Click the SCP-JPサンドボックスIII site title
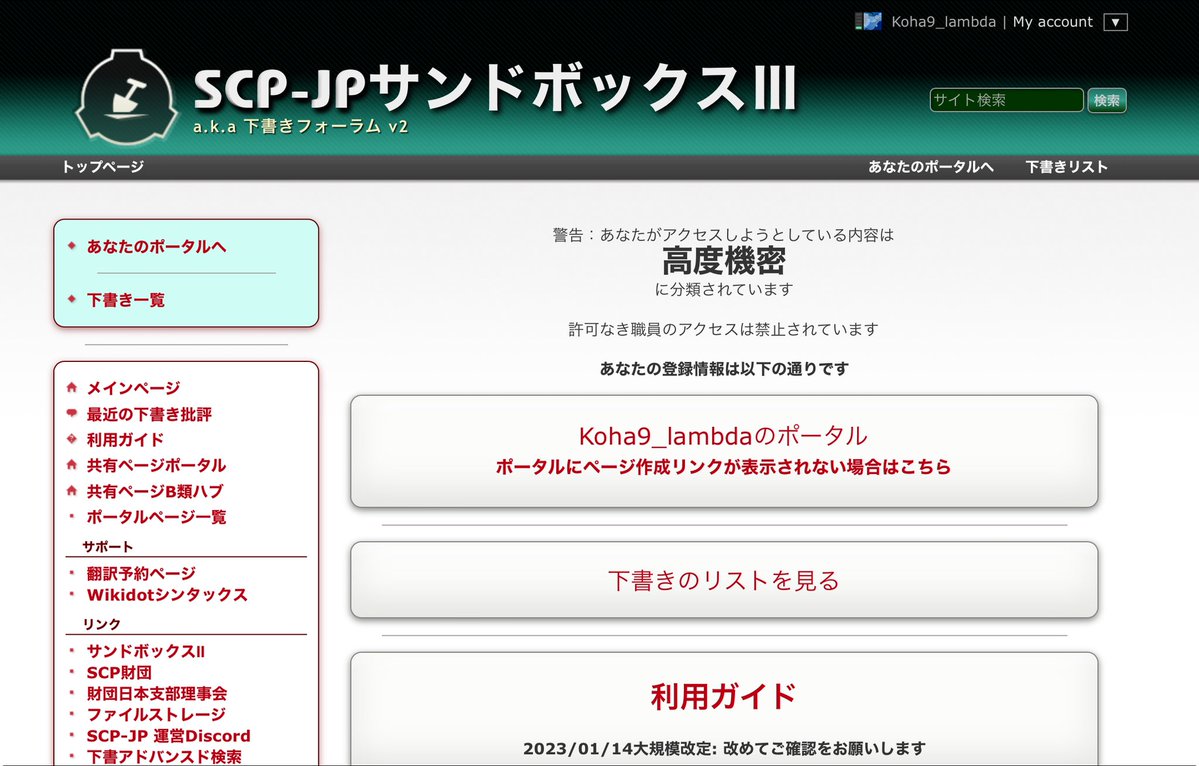 (495, 87)
